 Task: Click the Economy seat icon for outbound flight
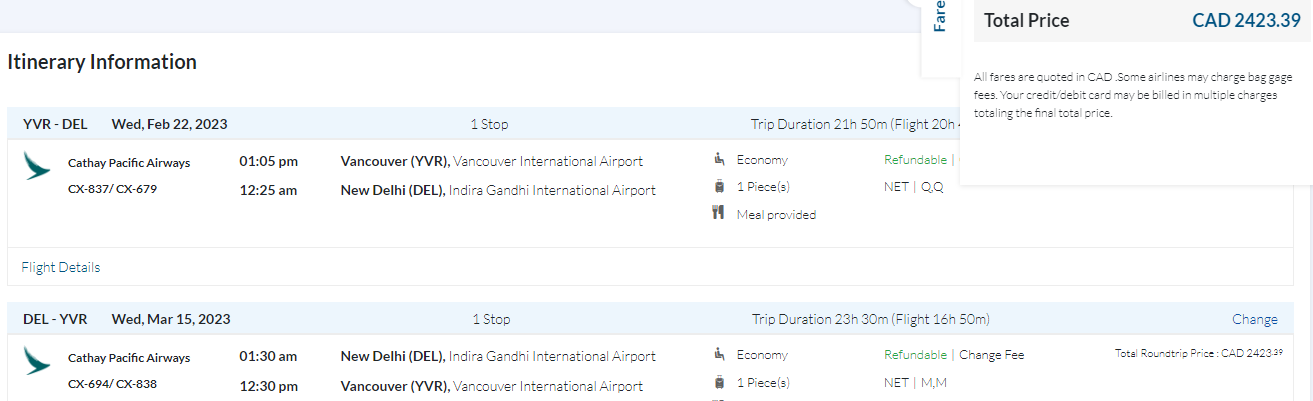tap(718, 159)
